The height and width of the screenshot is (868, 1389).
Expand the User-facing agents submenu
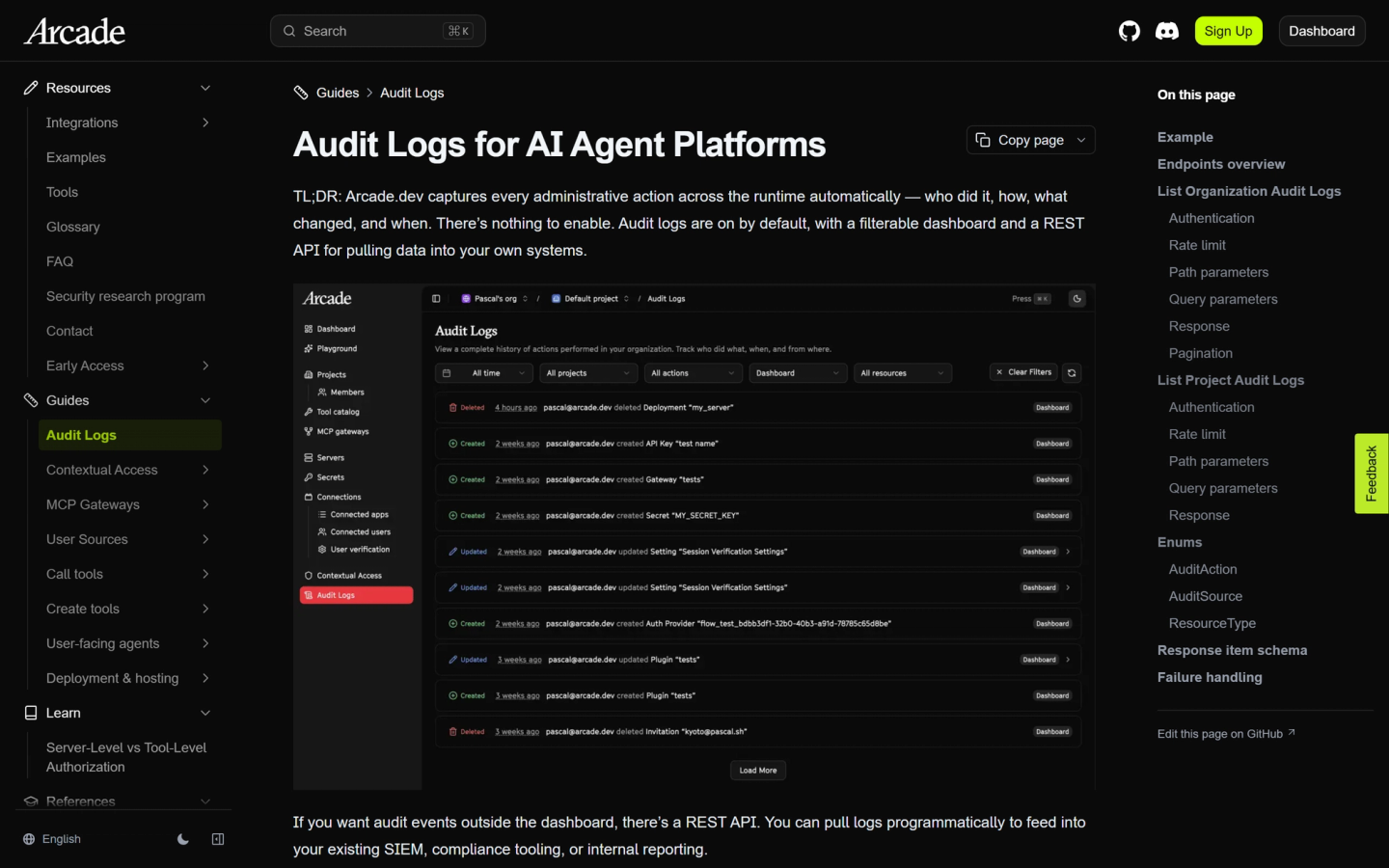[205, 643]
